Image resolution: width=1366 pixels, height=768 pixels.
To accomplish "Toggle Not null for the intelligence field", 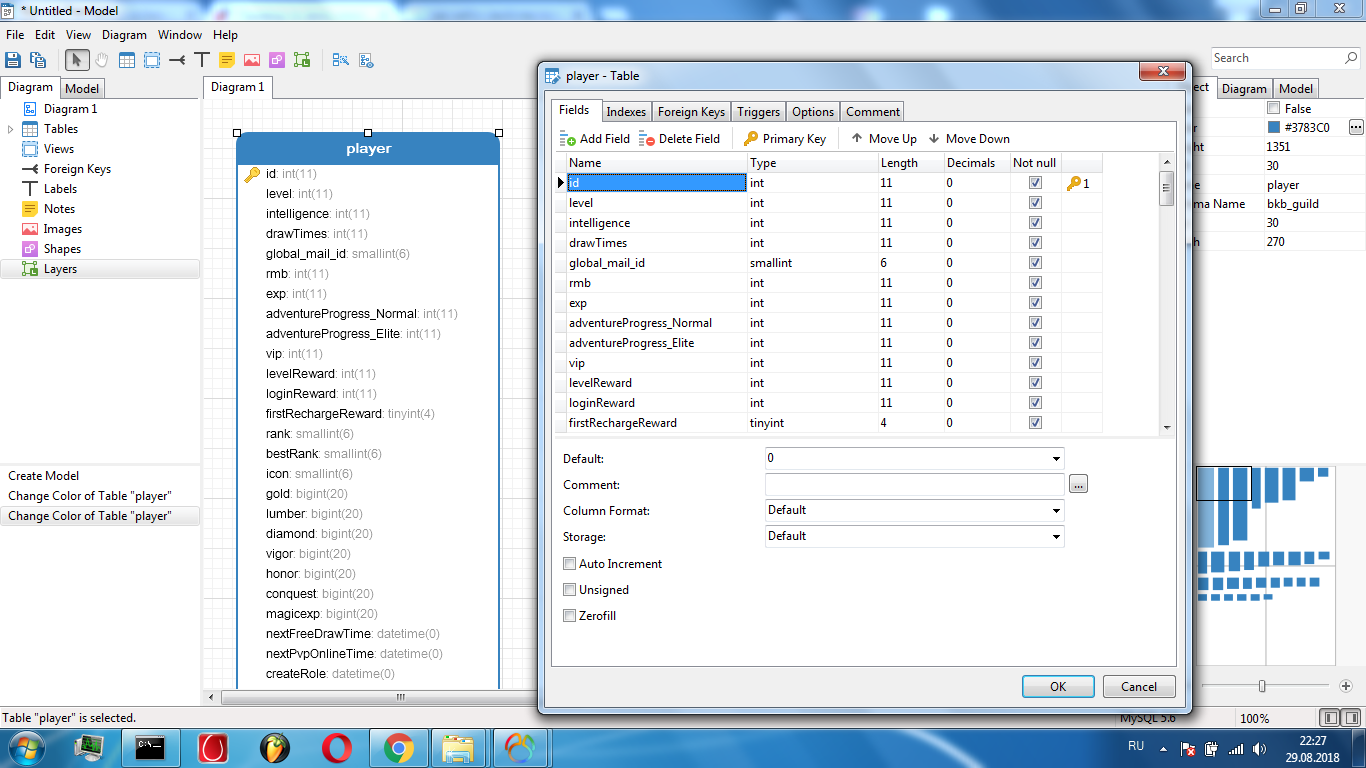I will [x=1035, y=223].
